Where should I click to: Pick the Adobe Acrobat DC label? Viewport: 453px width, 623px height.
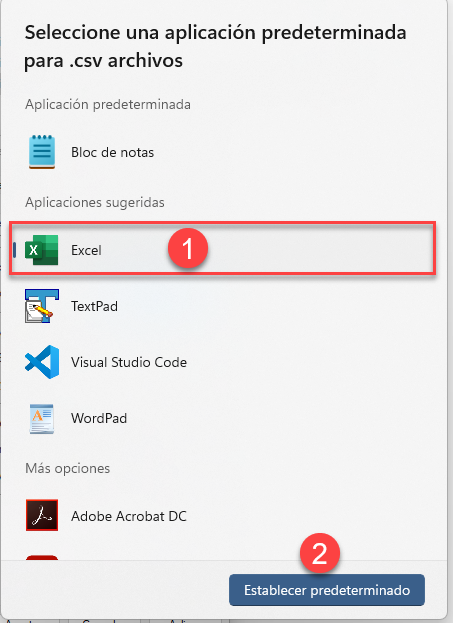click(x=129, y=516)
